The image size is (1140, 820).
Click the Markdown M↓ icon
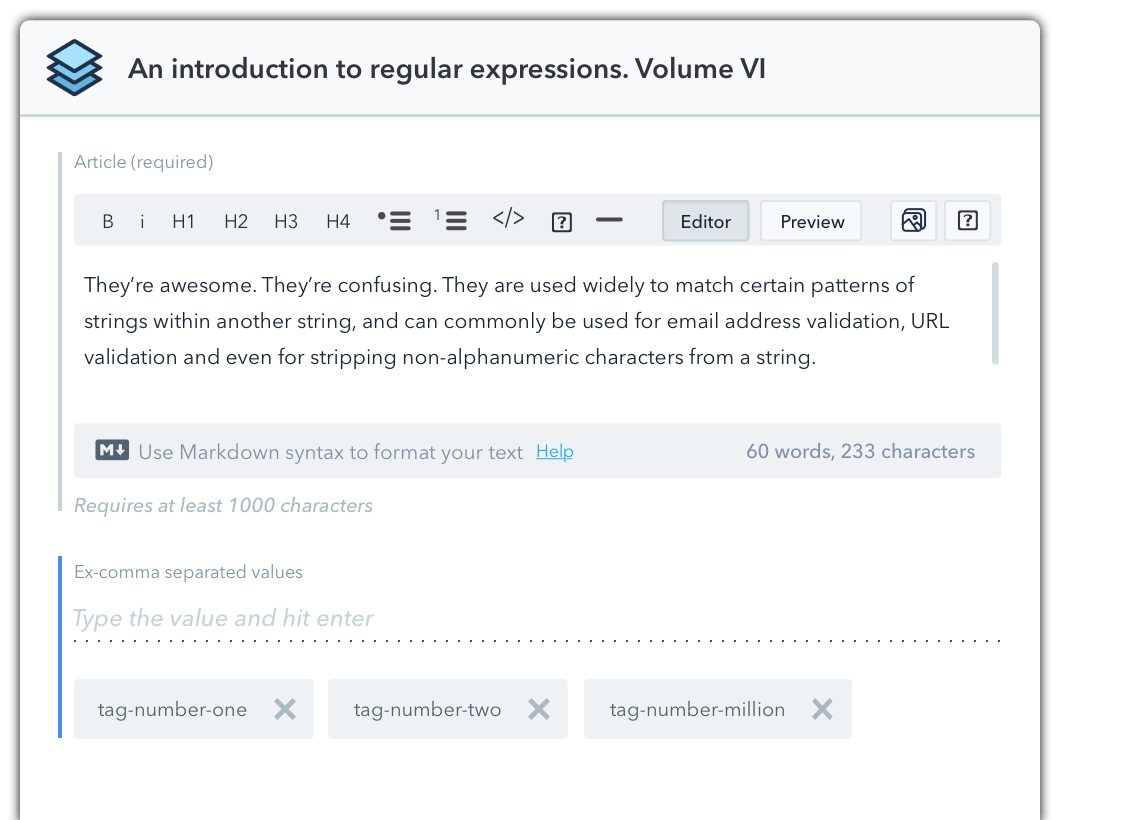click(112, 450)
